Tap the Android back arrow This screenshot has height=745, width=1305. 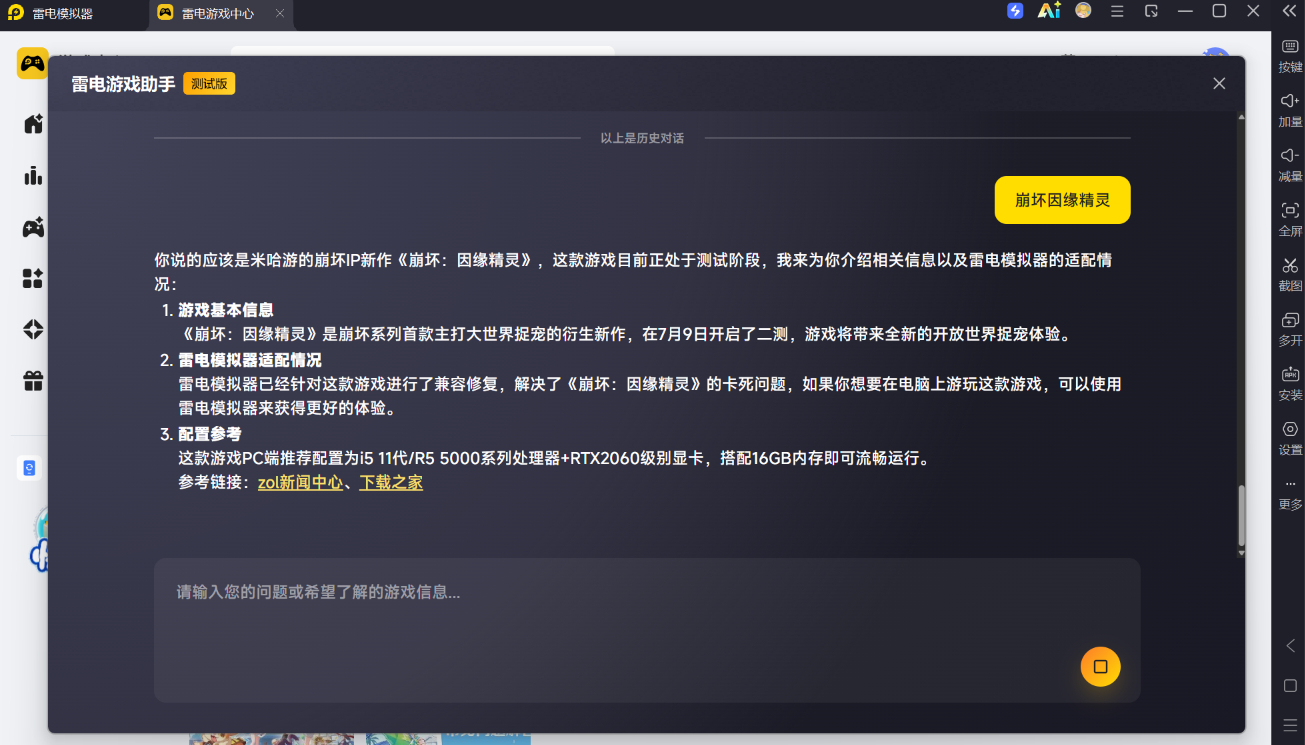tap(1290, 646)
